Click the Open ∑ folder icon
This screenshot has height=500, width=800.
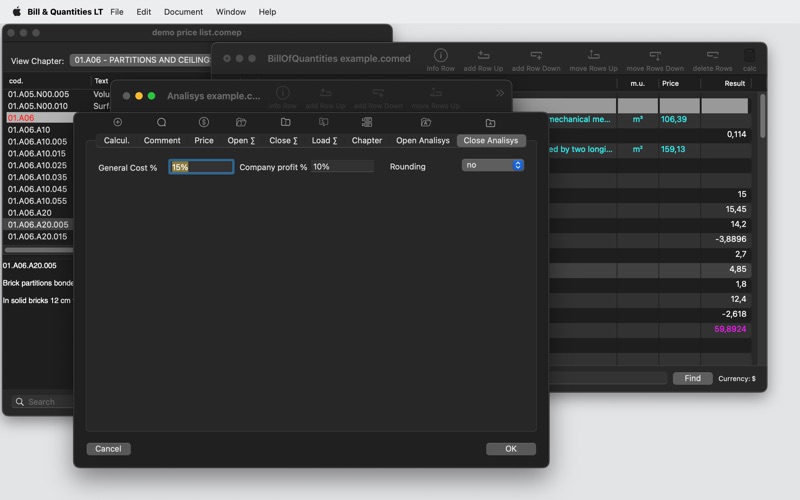pyautogui.click(x=241, y=122)
